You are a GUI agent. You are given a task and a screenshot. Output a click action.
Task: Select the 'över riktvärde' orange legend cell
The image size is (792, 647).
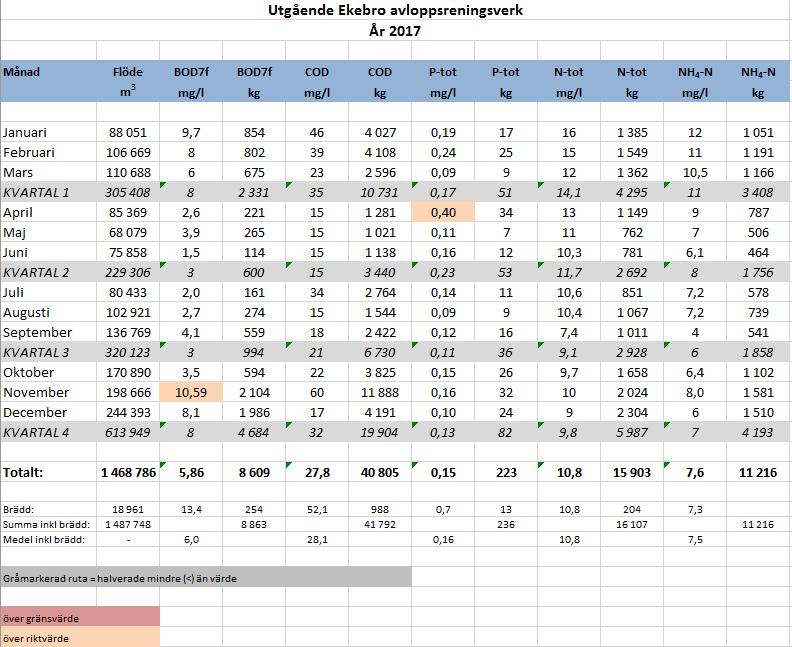point(80,637)
